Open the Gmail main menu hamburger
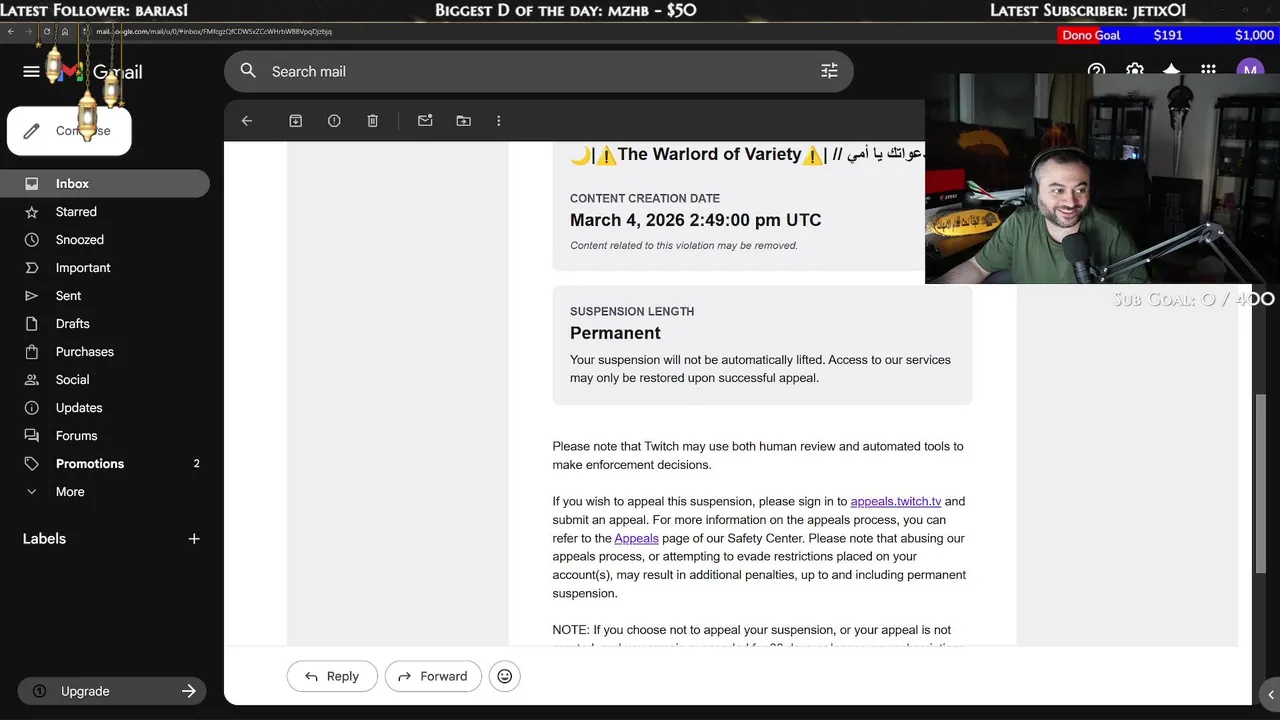 coord(31,72)
